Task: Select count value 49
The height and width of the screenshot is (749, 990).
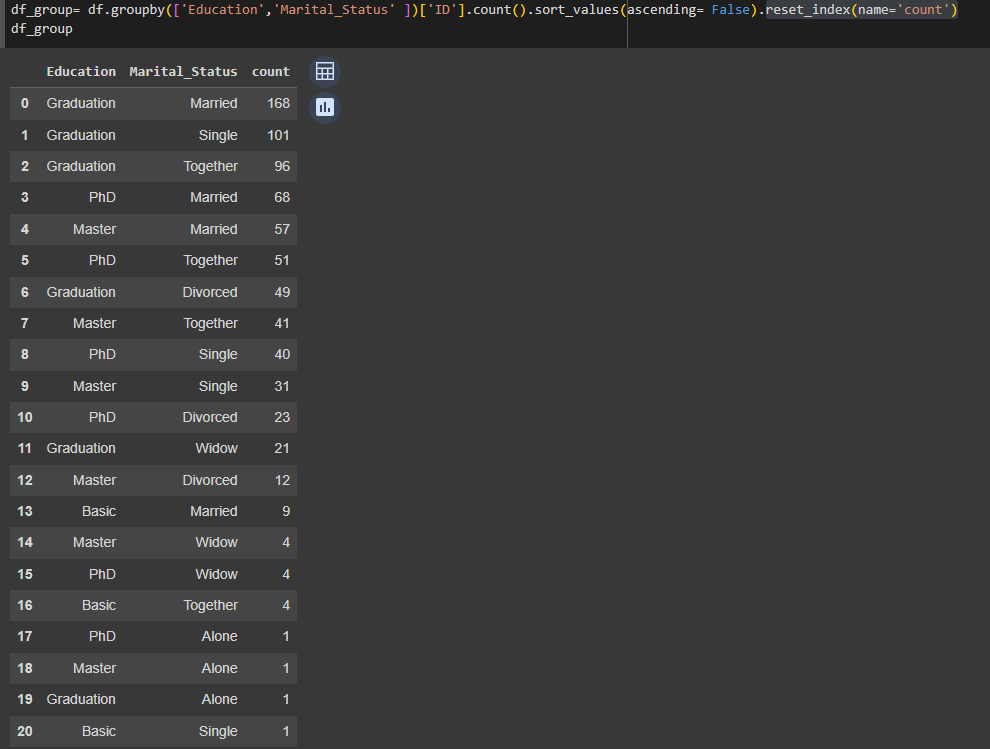Action: 282,292
